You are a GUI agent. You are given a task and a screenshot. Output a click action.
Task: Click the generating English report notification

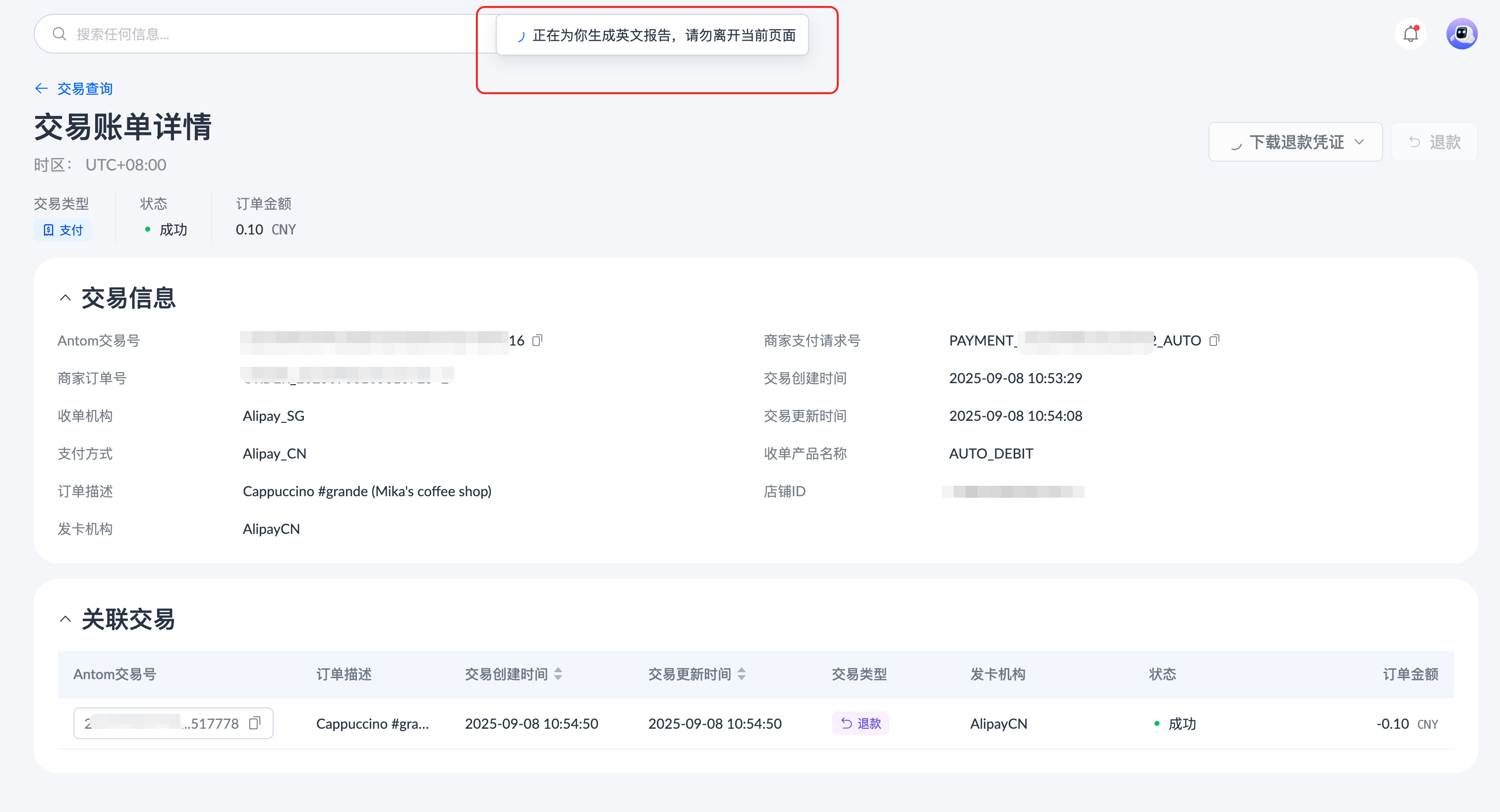pos(652,36)
